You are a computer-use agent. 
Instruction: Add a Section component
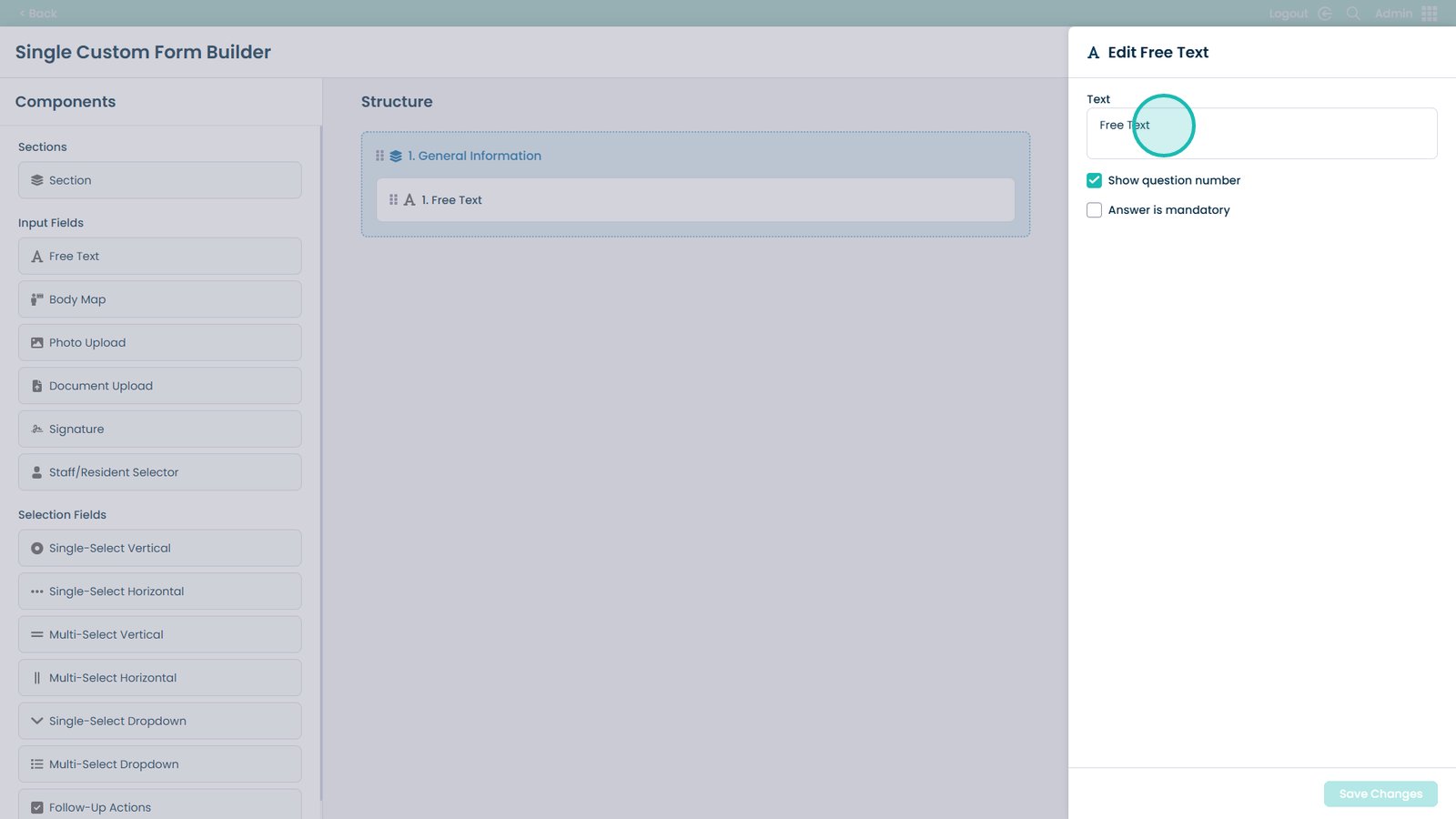point(160,180)
